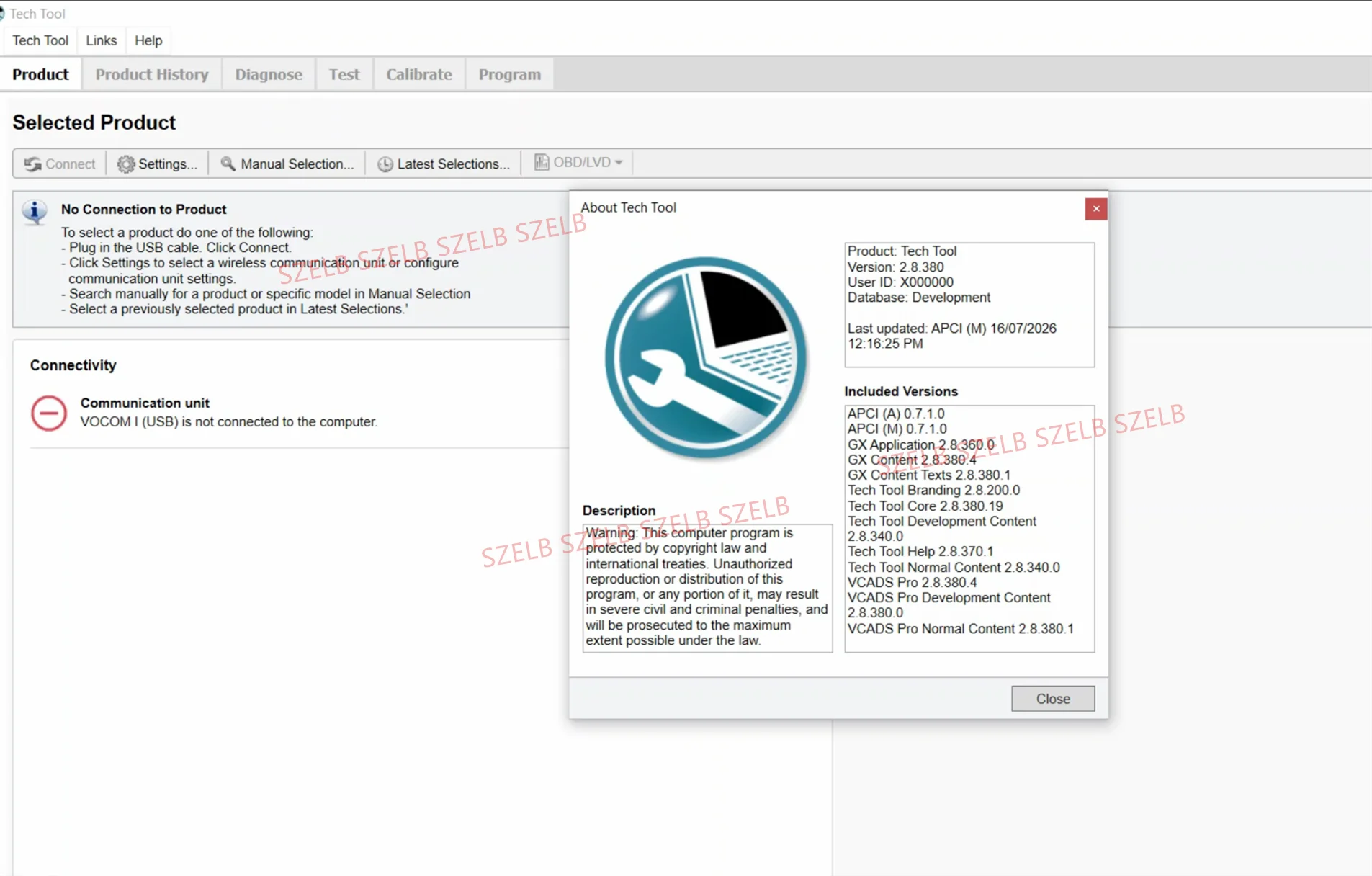Viewport: 1372px width, 876px height.
Task: Open the Help menu
Action: [148, 40]
